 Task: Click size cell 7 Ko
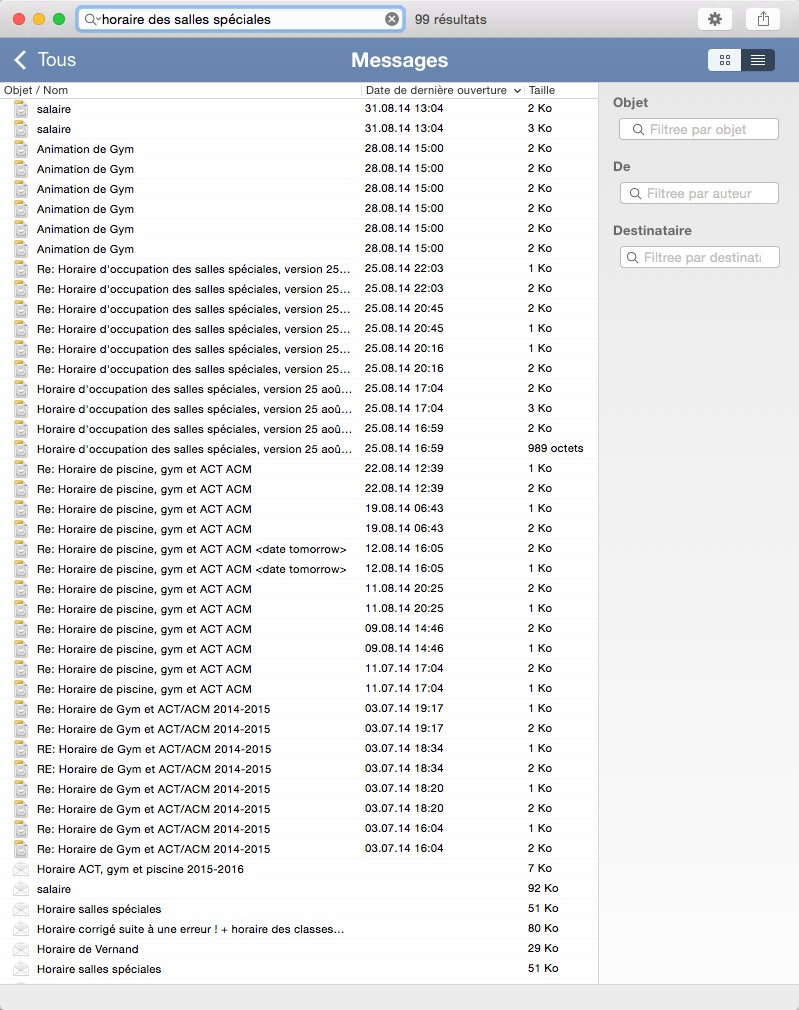point(539,868)
